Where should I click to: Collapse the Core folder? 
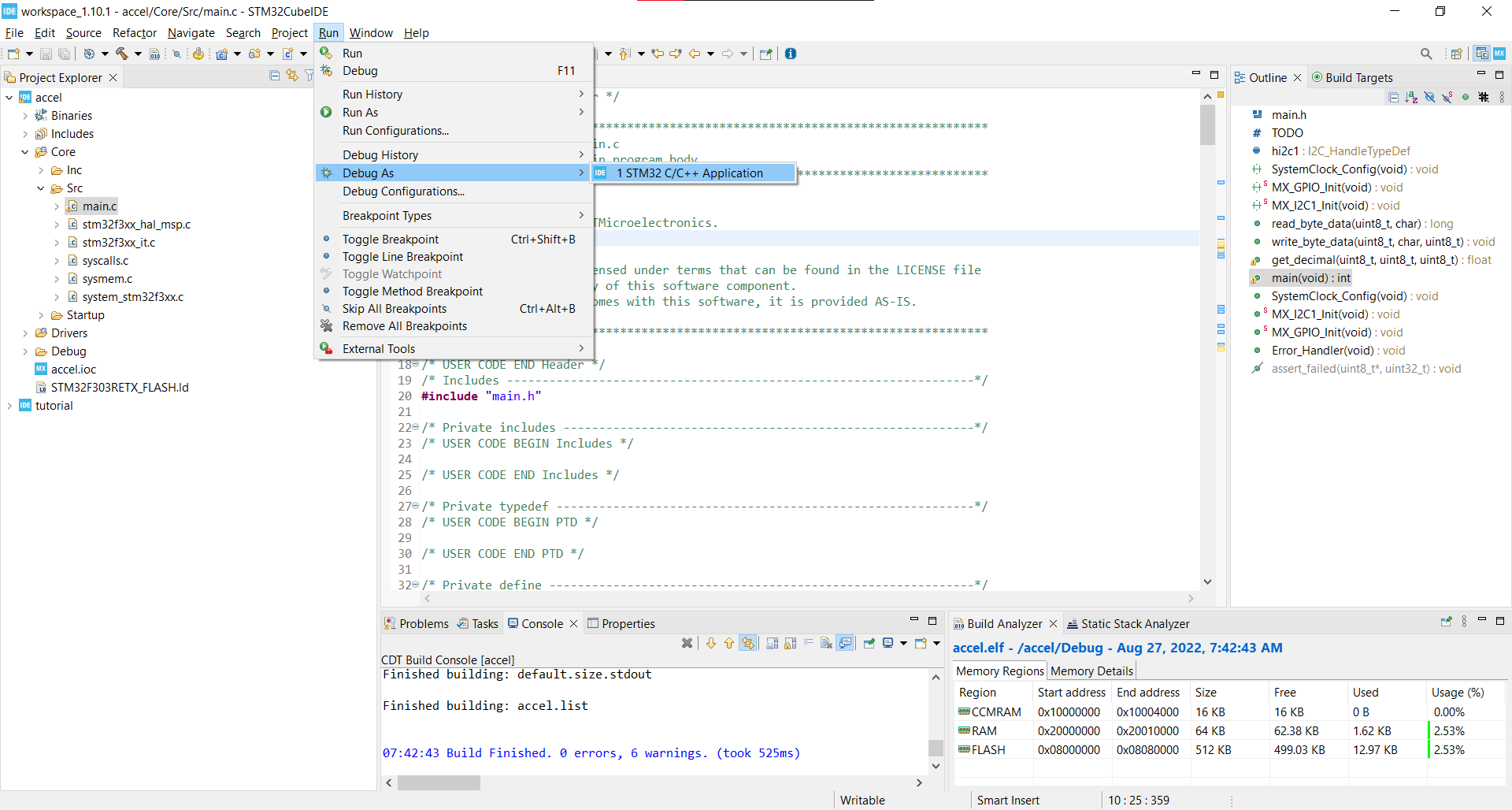coord(25,152)
